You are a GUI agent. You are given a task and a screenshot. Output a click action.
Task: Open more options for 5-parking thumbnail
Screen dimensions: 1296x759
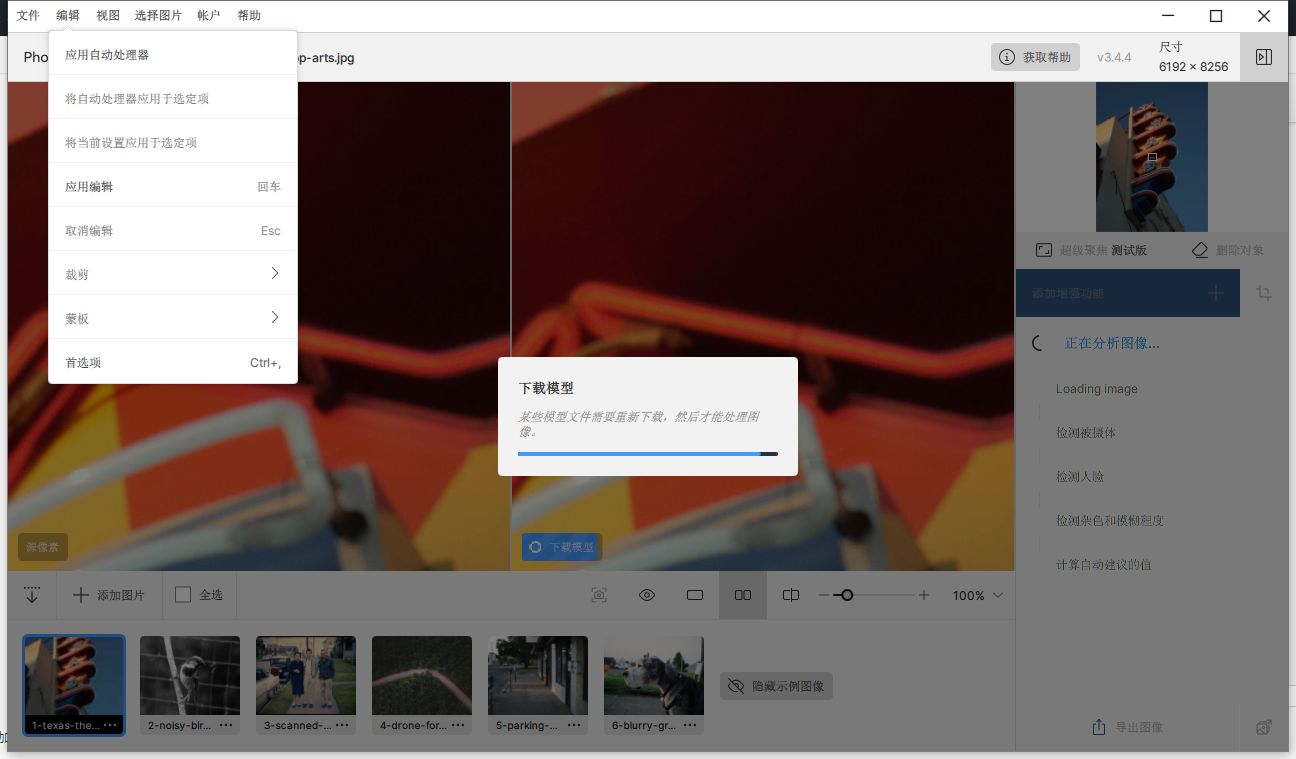coord(574,725)
